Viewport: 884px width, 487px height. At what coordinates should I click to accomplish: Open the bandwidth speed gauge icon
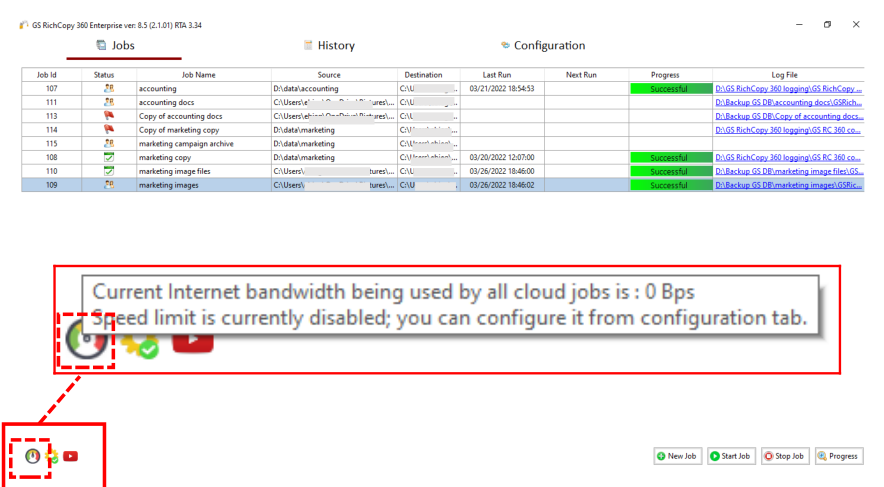click(x=33, y=456)
